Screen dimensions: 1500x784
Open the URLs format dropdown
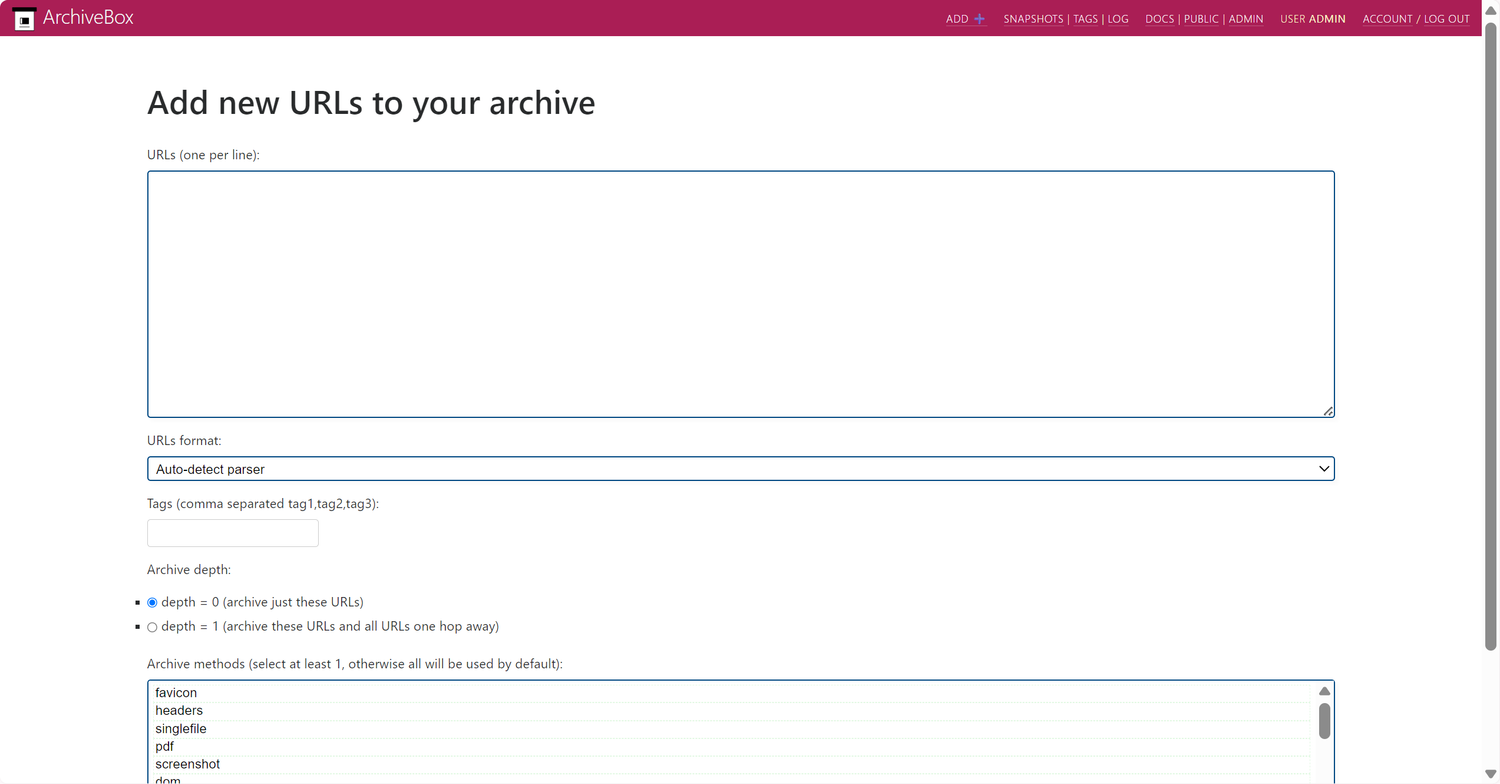pos(741,469)
